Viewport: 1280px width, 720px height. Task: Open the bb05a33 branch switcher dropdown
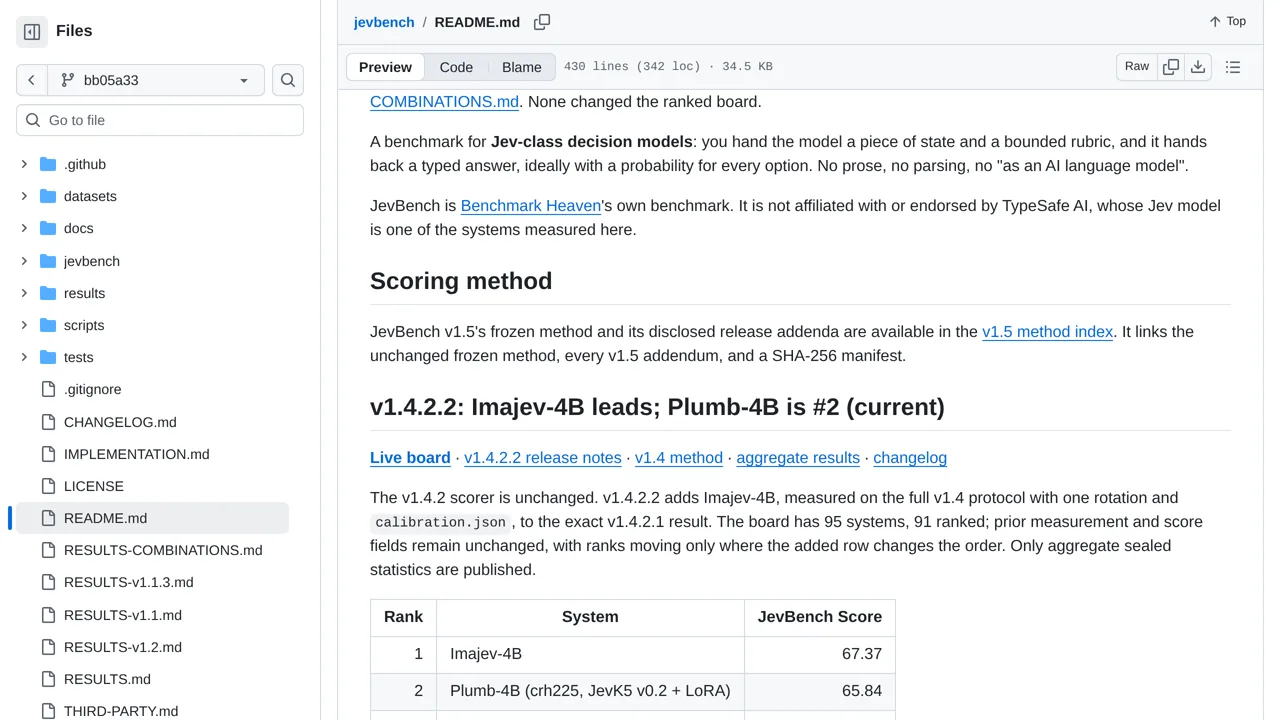pos(155,80)
